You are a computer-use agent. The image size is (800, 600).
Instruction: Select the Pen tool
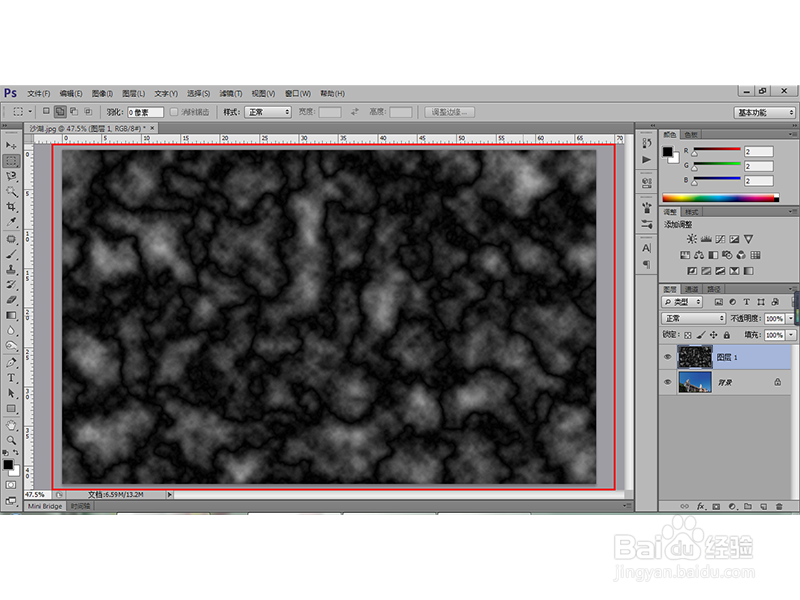pyautogui.click(x=11, y=363)
